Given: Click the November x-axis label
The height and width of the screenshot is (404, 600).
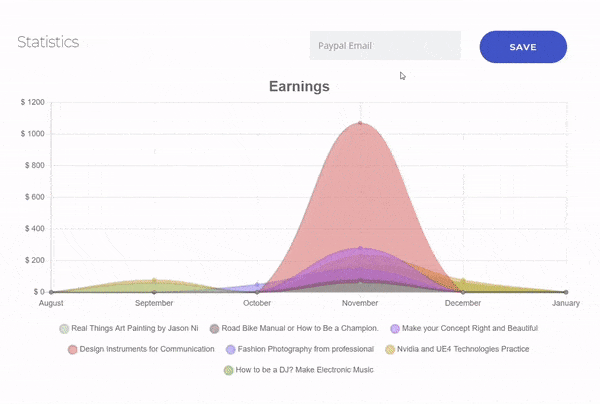Looking at the screenshot, I should (x=360, y=303).
